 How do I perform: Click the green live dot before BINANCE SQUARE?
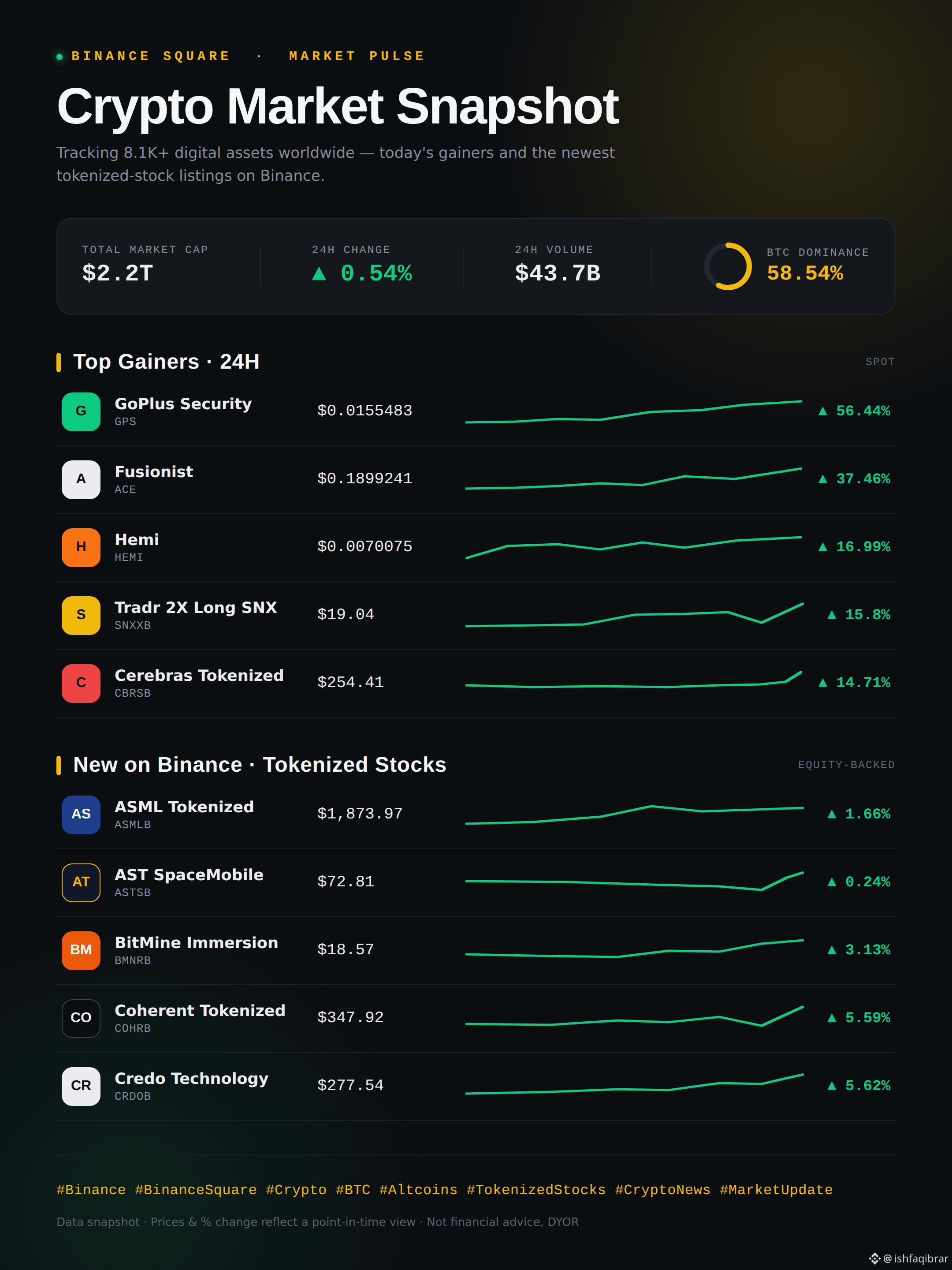(59, 56)
